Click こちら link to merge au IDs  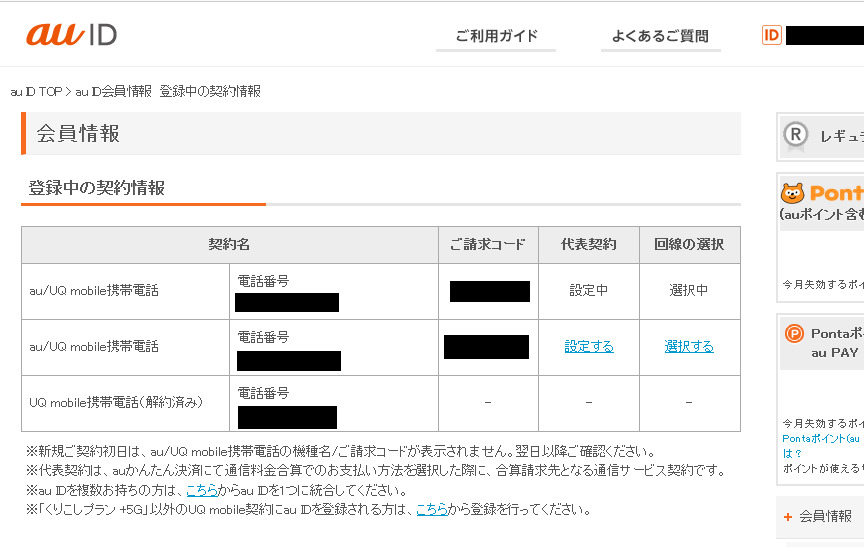click(202, 490)
